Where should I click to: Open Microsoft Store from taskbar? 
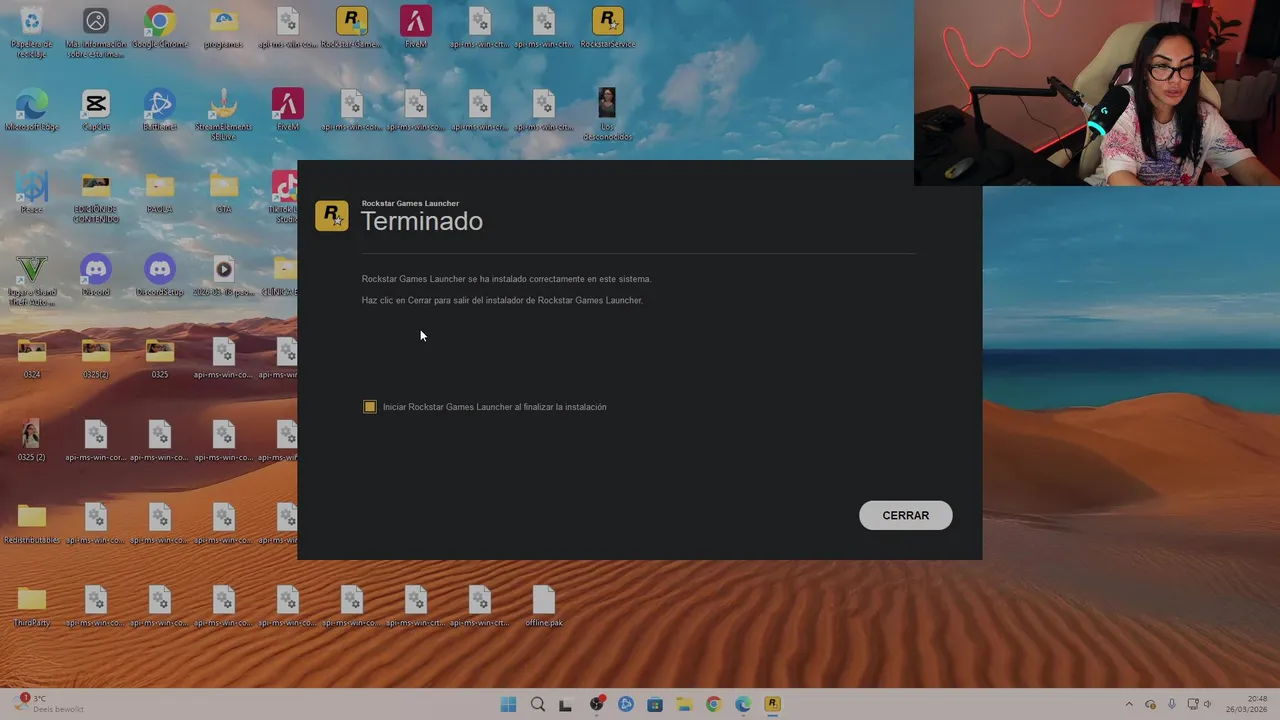pos(655,704)
